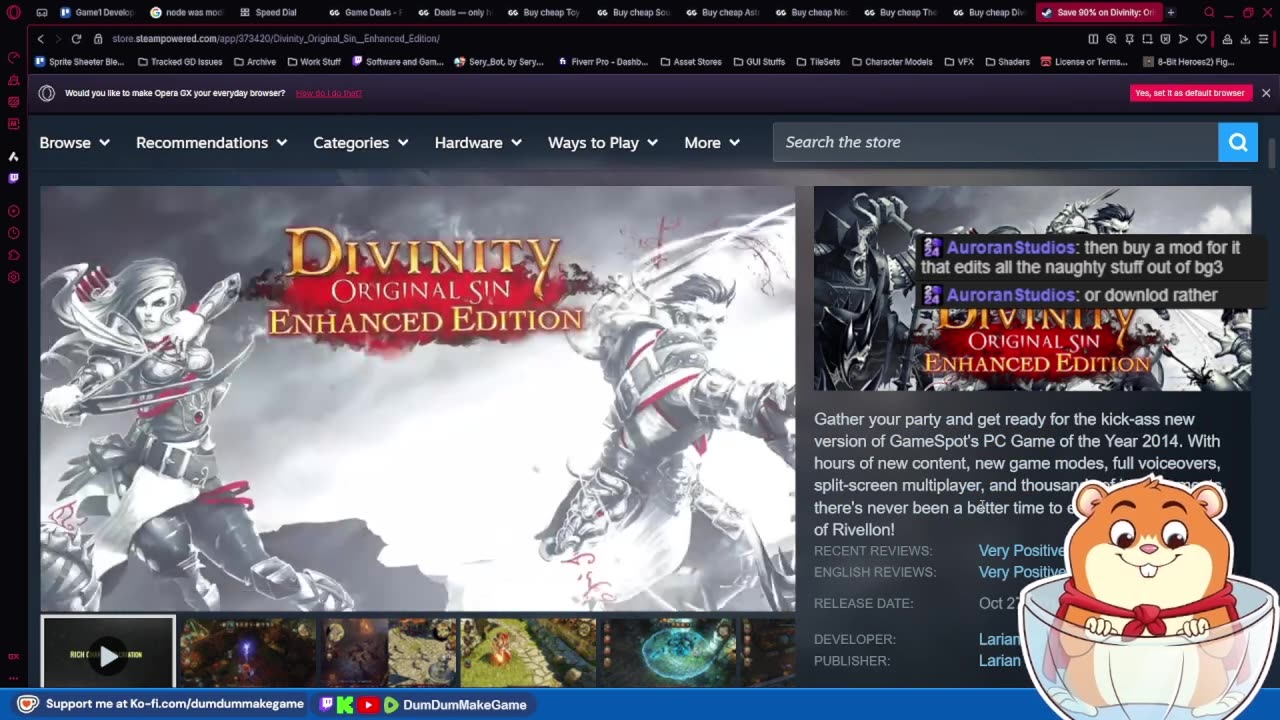Open the Hardware dropdown
This screenshot has width=1280, height=720.
478,143
